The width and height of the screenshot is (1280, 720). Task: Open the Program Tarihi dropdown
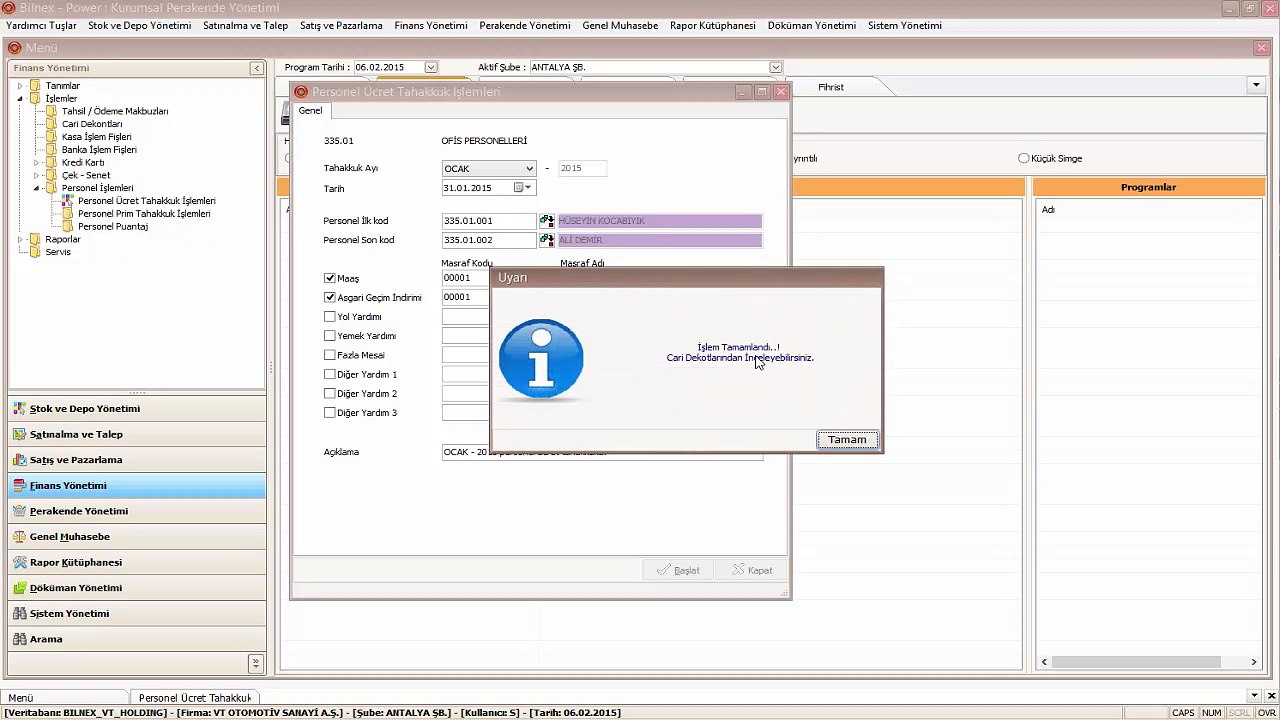click(431, 67)
